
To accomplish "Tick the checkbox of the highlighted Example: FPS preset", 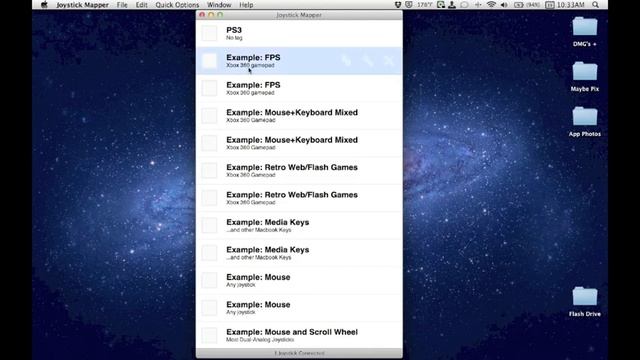I will point(209,61).
